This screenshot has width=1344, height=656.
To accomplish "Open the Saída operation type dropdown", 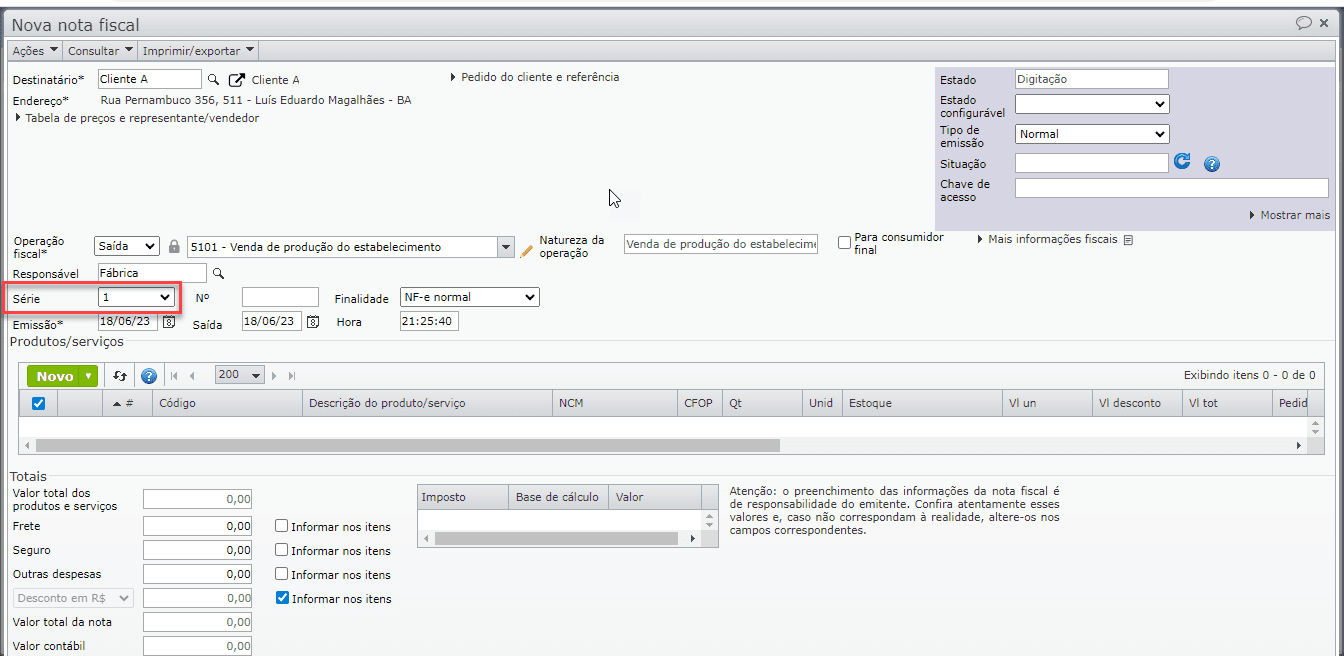I will (x=127, y=246).
